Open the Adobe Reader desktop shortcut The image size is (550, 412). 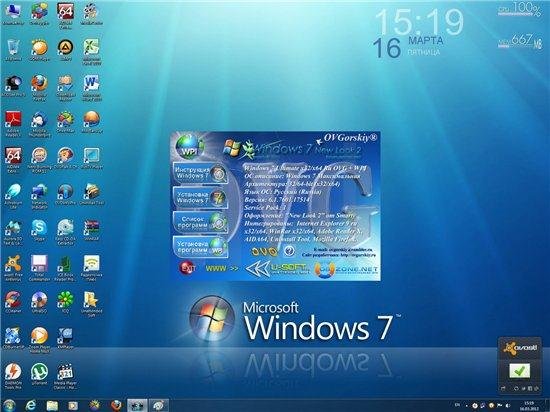pyautogui.click(x=13, y=123)
